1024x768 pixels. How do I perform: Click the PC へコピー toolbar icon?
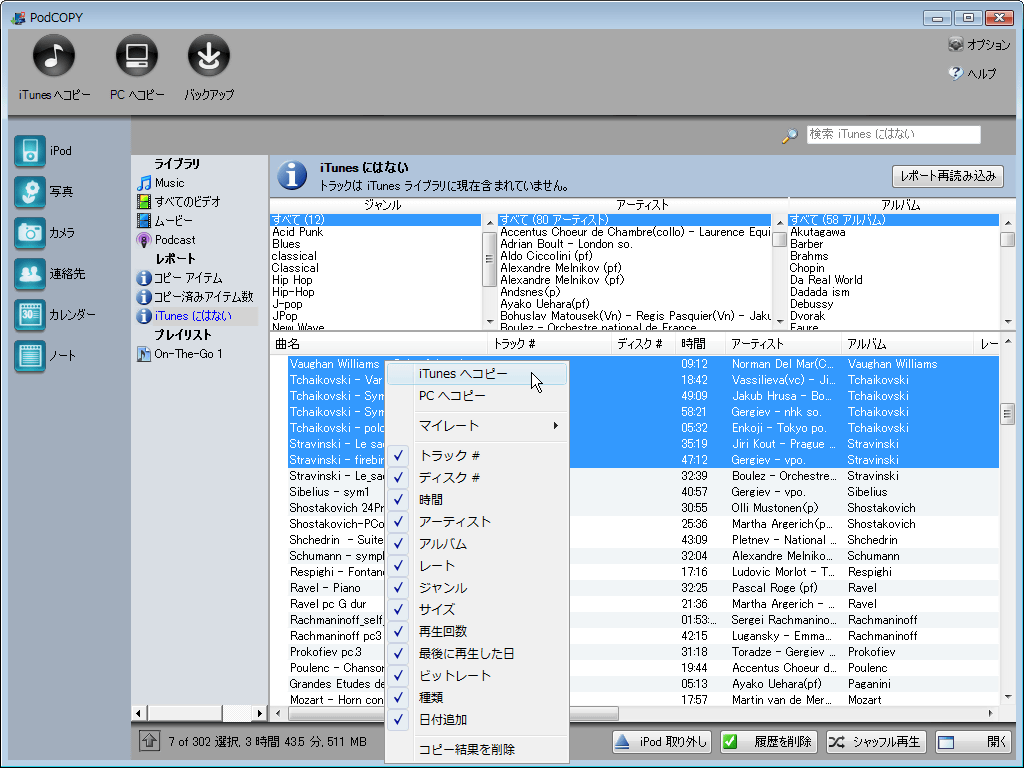click(136, 56)
